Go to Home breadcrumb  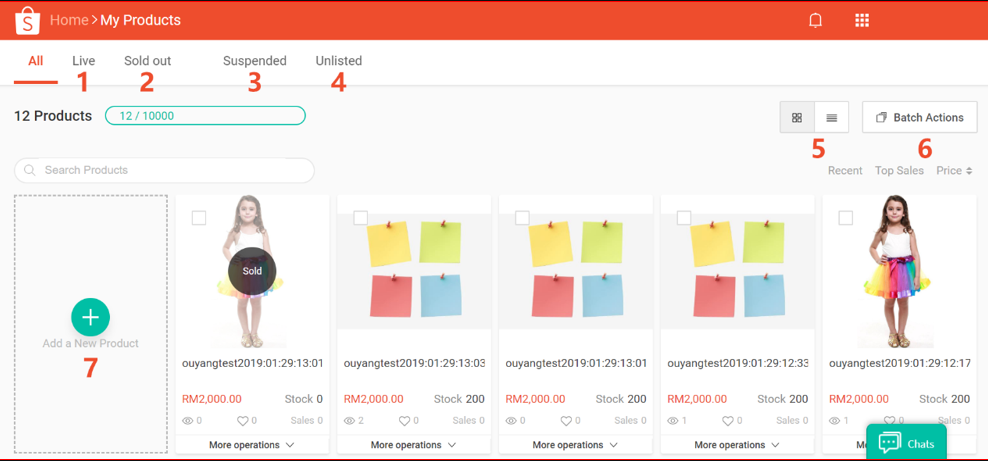point(69,20)
